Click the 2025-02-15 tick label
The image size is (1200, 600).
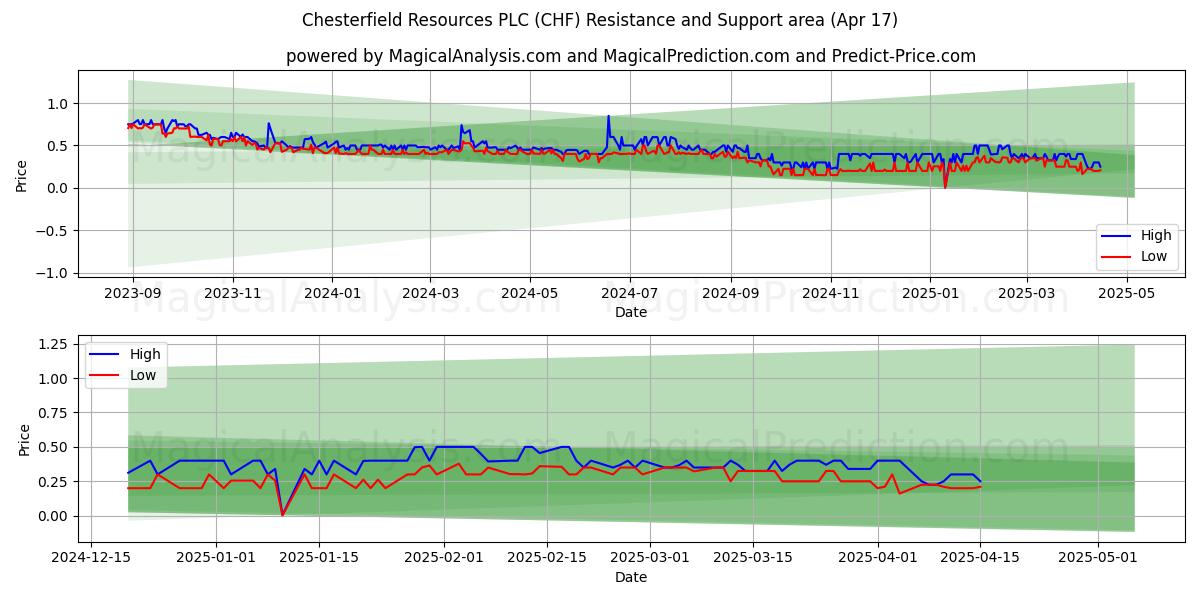tap(547, 558)
